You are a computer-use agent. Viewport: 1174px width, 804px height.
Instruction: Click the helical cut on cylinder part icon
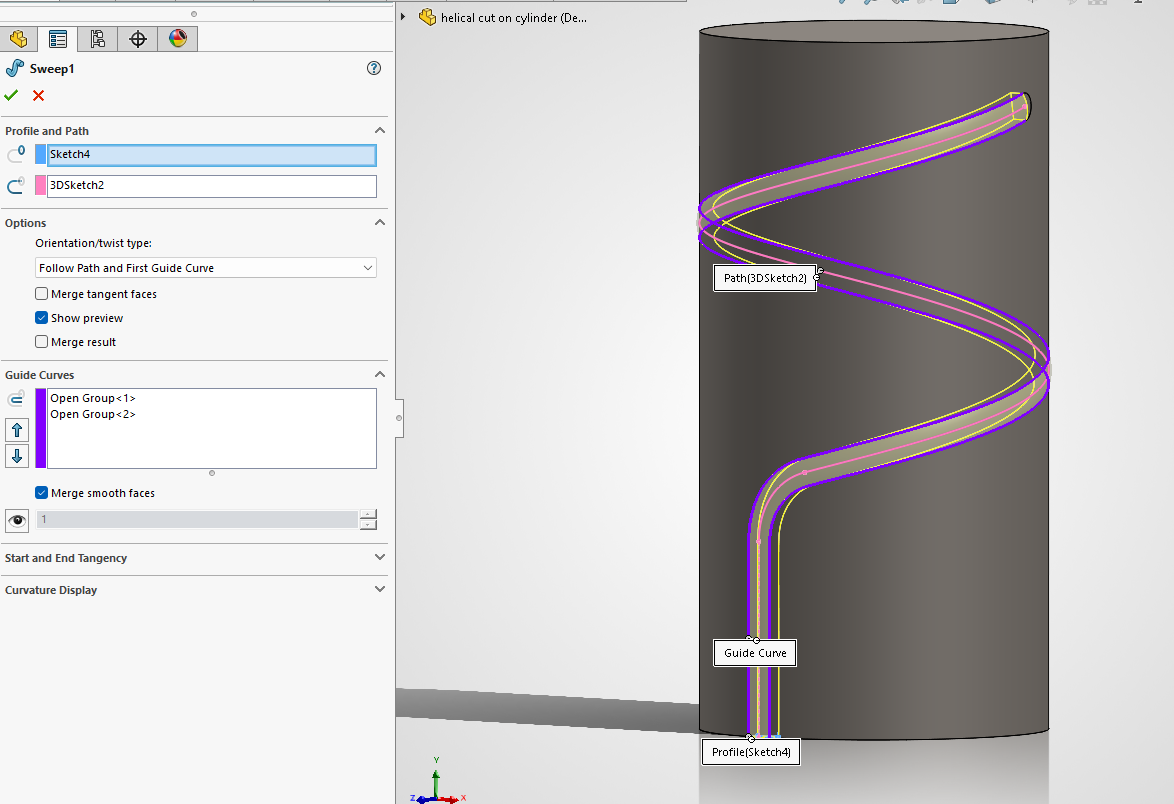pyautogui.click(x=428, y=17)
